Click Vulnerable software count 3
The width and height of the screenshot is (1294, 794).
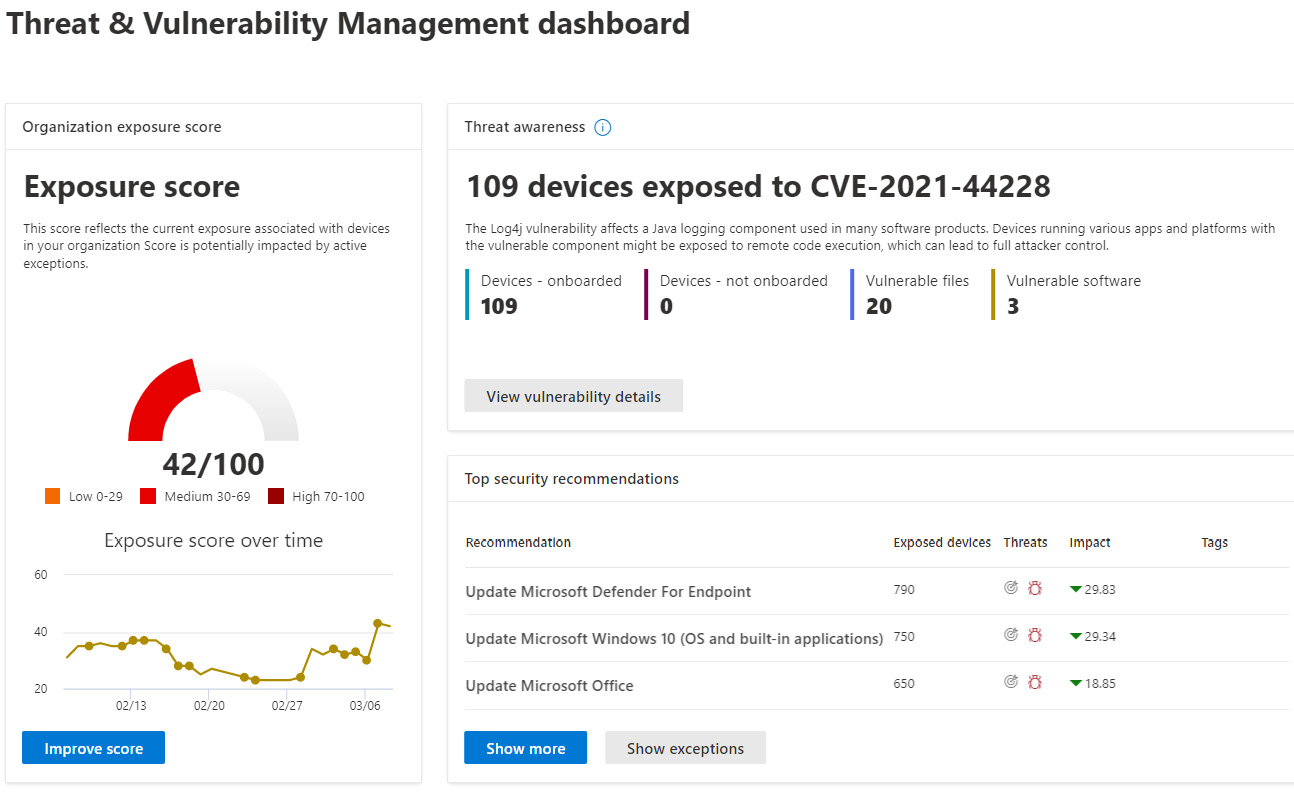(1013, 306)
